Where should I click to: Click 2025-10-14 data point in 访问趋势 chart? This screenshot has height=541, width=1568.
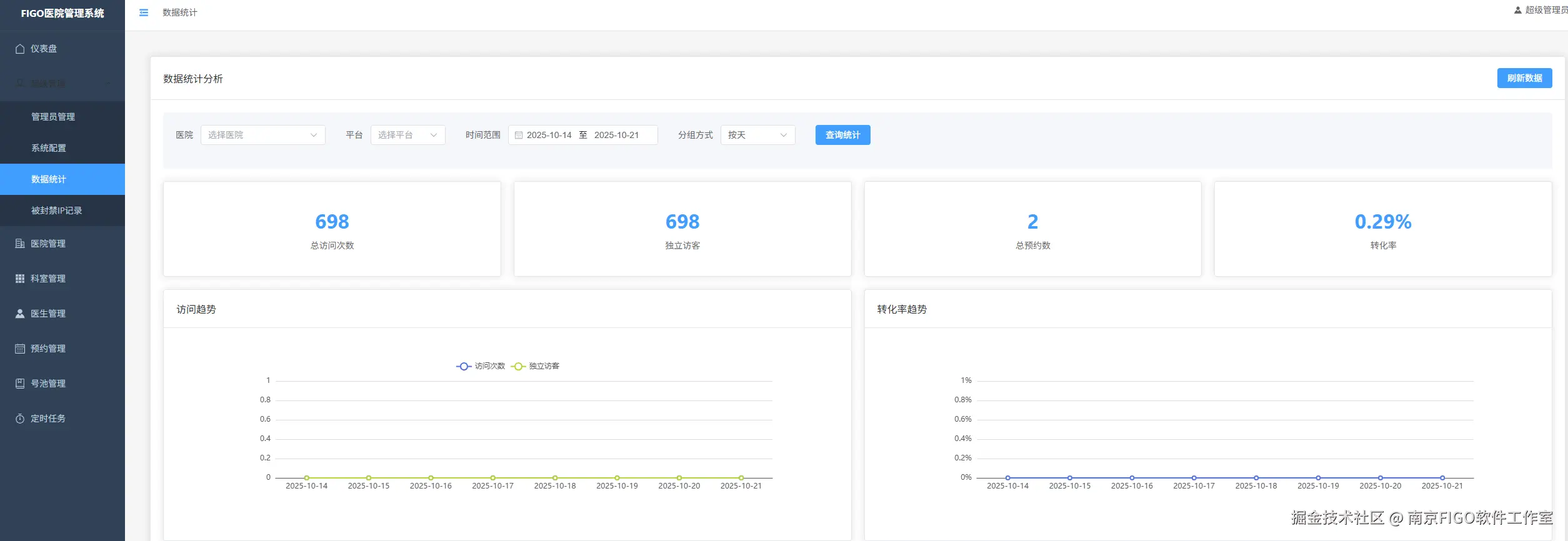[x=306, y=478]
